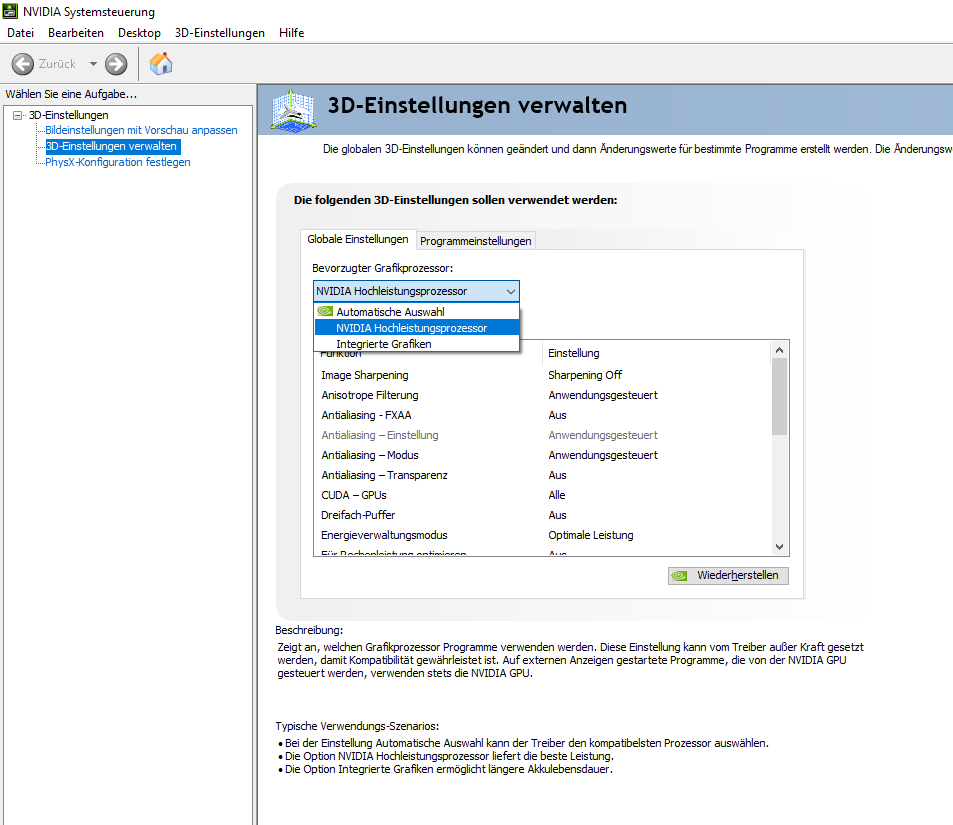Open the 3D-Einstellungen menu
The height and width of the screenshot is (825, 953).
pyautogui.click(x=219, y=33)
